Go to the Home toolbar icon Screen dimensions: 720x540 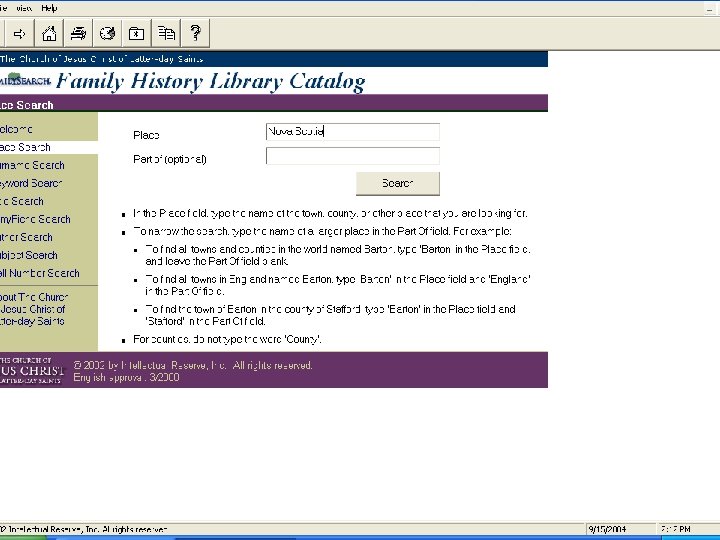pos(49,34)
